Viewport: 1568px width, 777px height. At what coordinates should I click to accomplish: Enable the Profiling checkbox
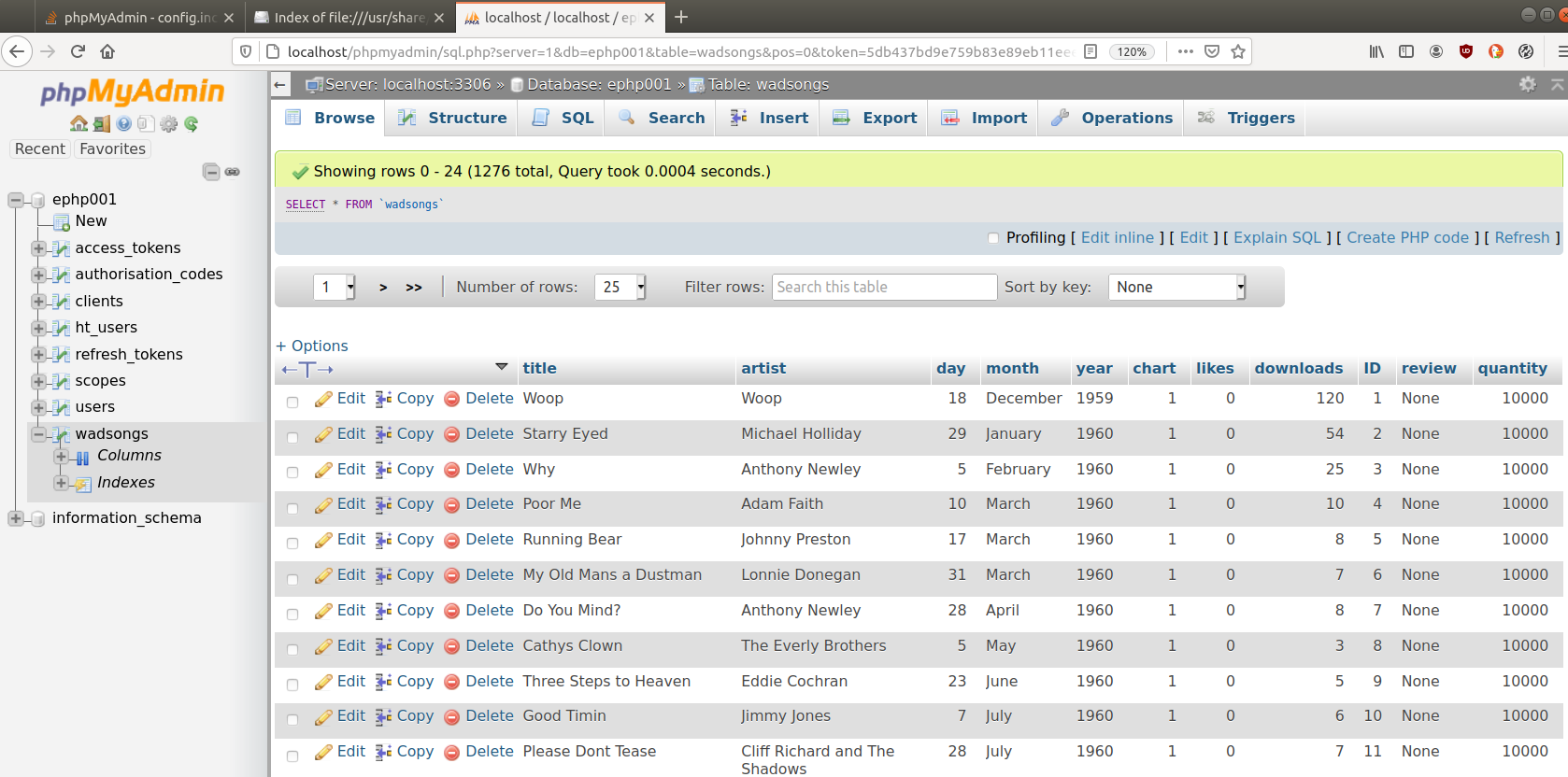993,238
